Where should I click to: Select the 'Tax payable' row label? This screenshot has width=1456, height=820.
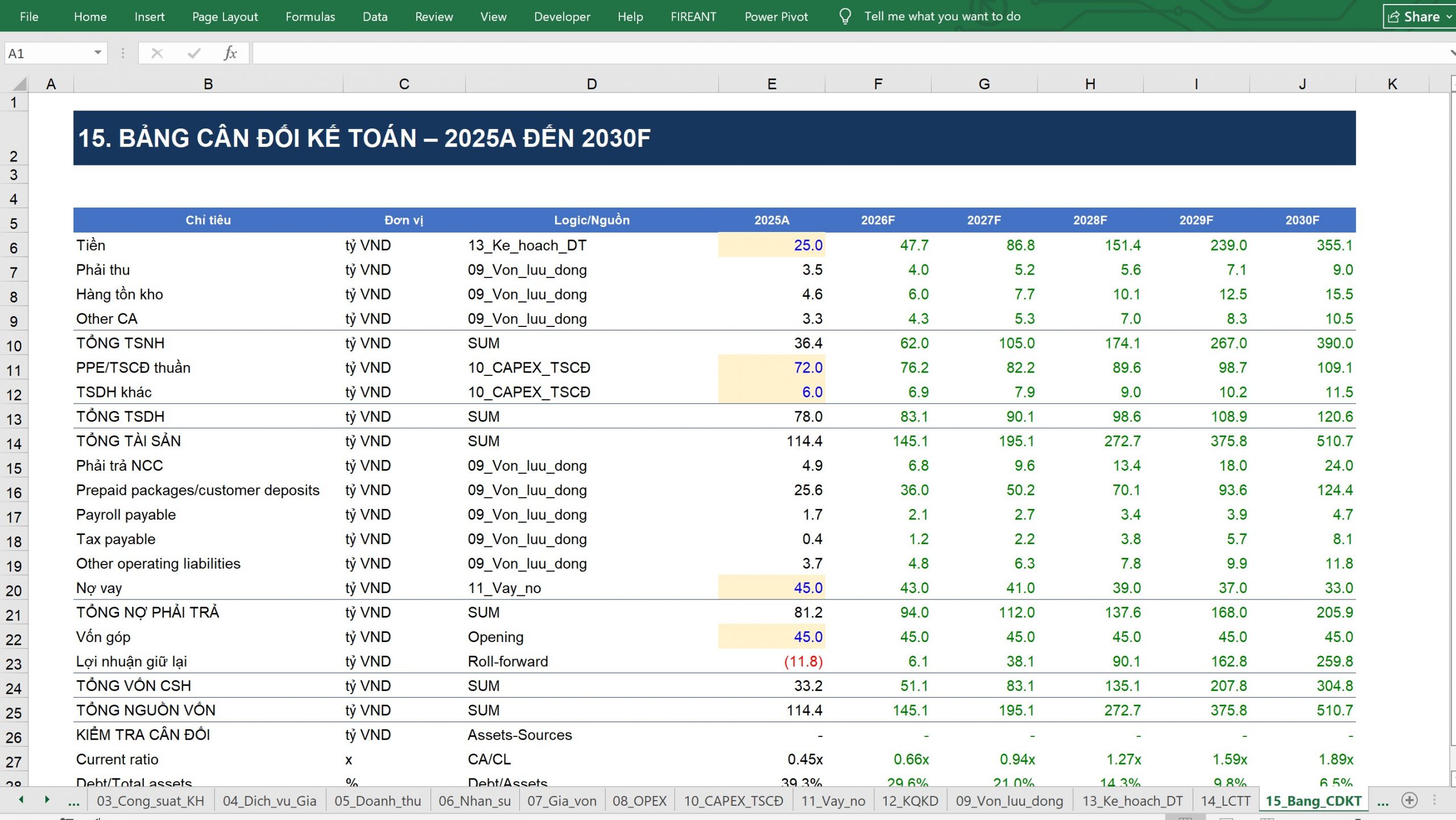116,539
